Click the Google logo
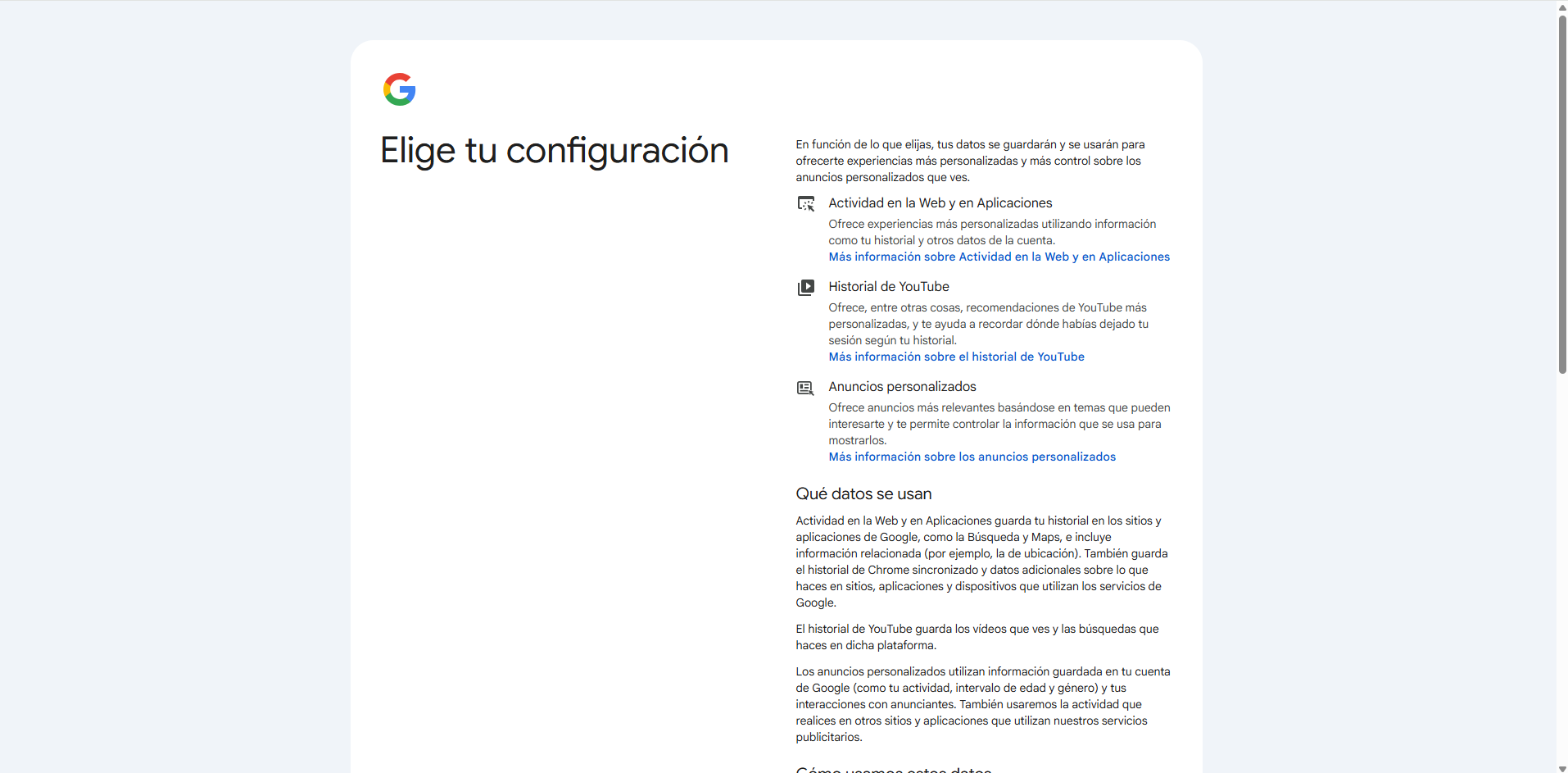 click(400, 89)
